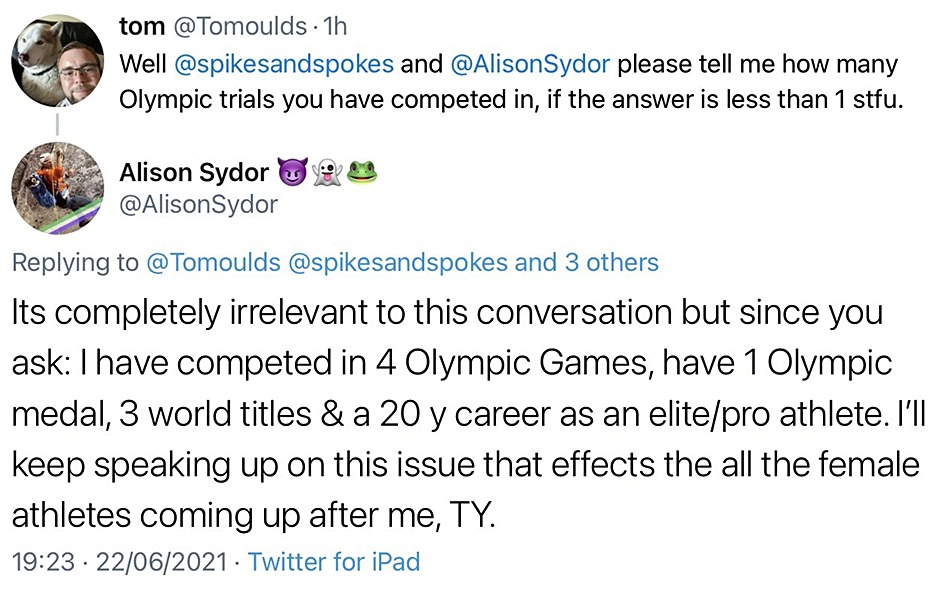Viewport: 943px width, 600px height.
Task: Click the frog emoji next to Alison's name
Action: (362, 173)
